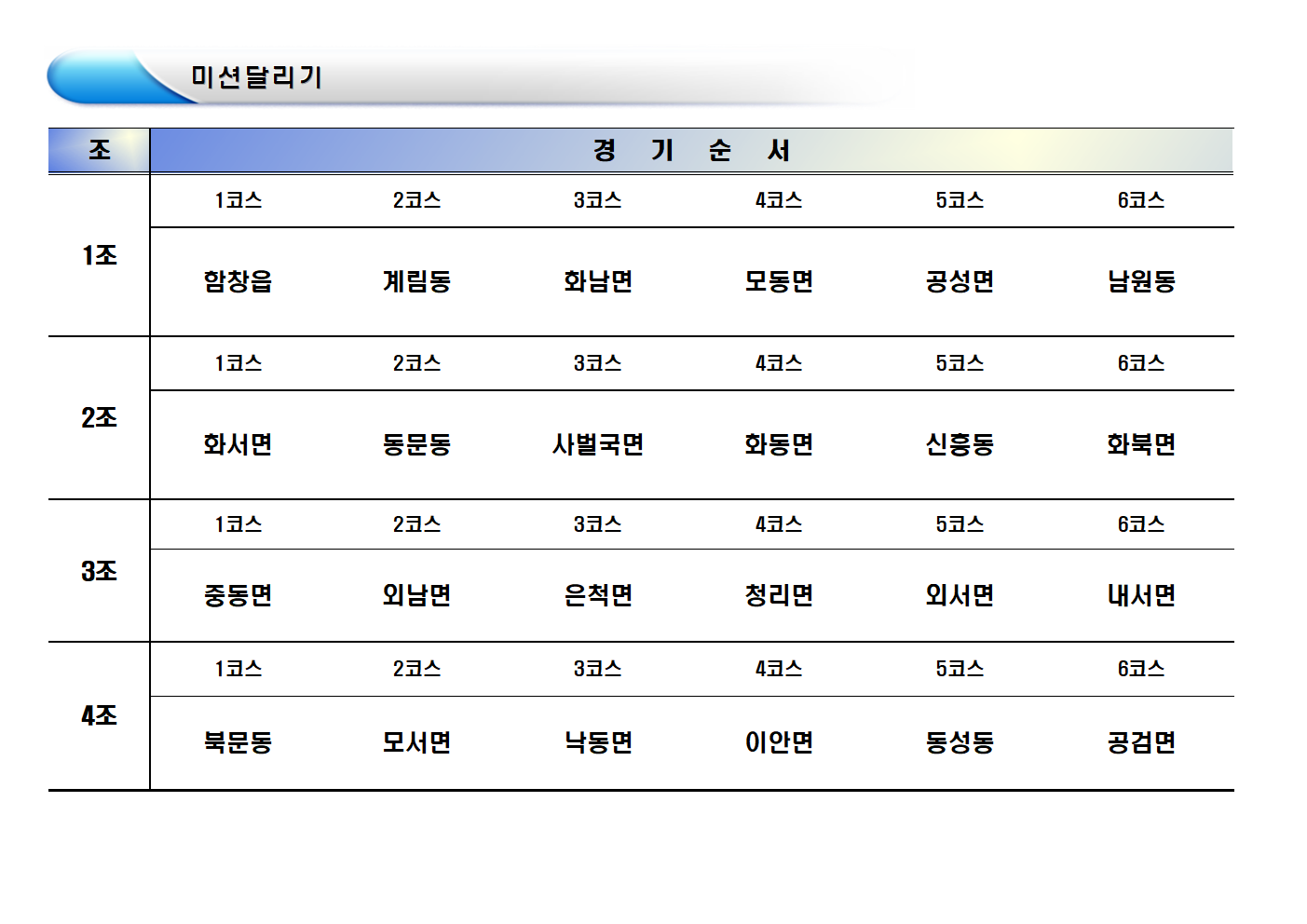Click the 북문동 cell
This screenshot has height=924, width=1307.
pyautogui.click(x=238, y=742)
